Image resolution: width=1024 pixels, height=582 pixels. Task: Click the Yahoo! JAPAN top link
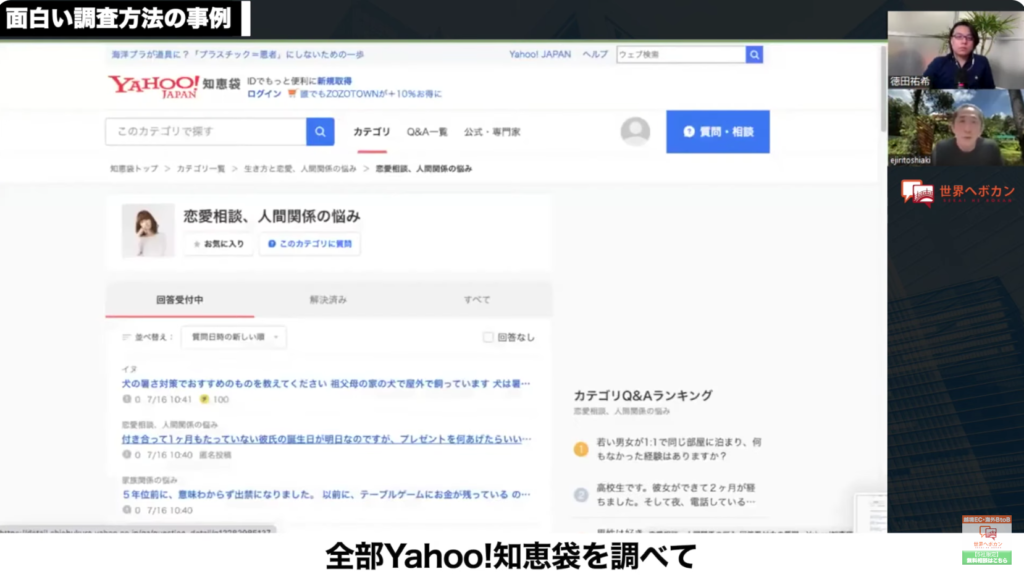(x=539, y=54)
